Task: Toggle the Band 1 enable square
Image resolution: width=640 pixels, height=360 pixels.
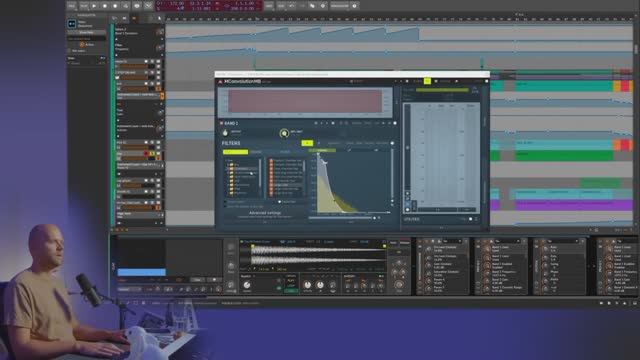Action: tap(222, 123)
